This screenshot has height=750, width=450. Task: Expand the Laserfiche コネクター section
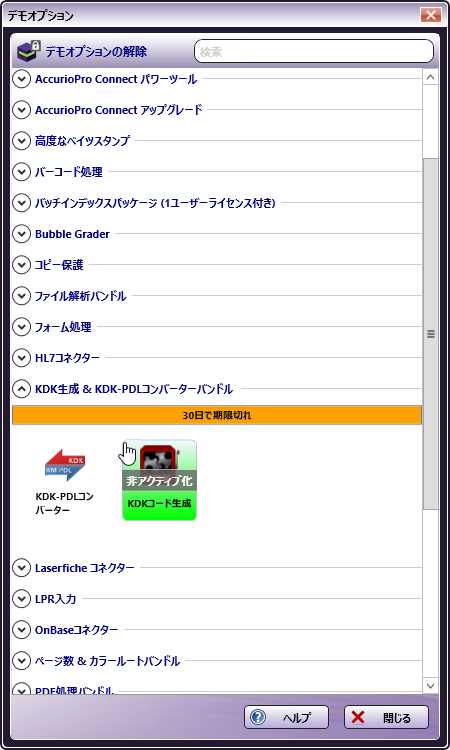pos(22,568)
